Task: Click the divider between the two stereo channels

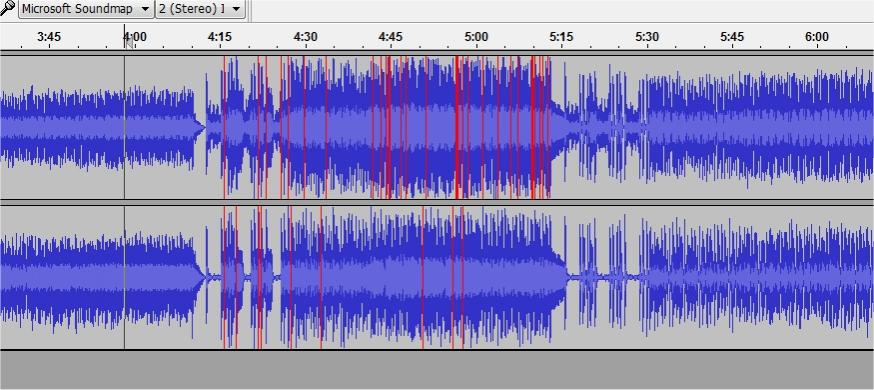Action: 437,203
